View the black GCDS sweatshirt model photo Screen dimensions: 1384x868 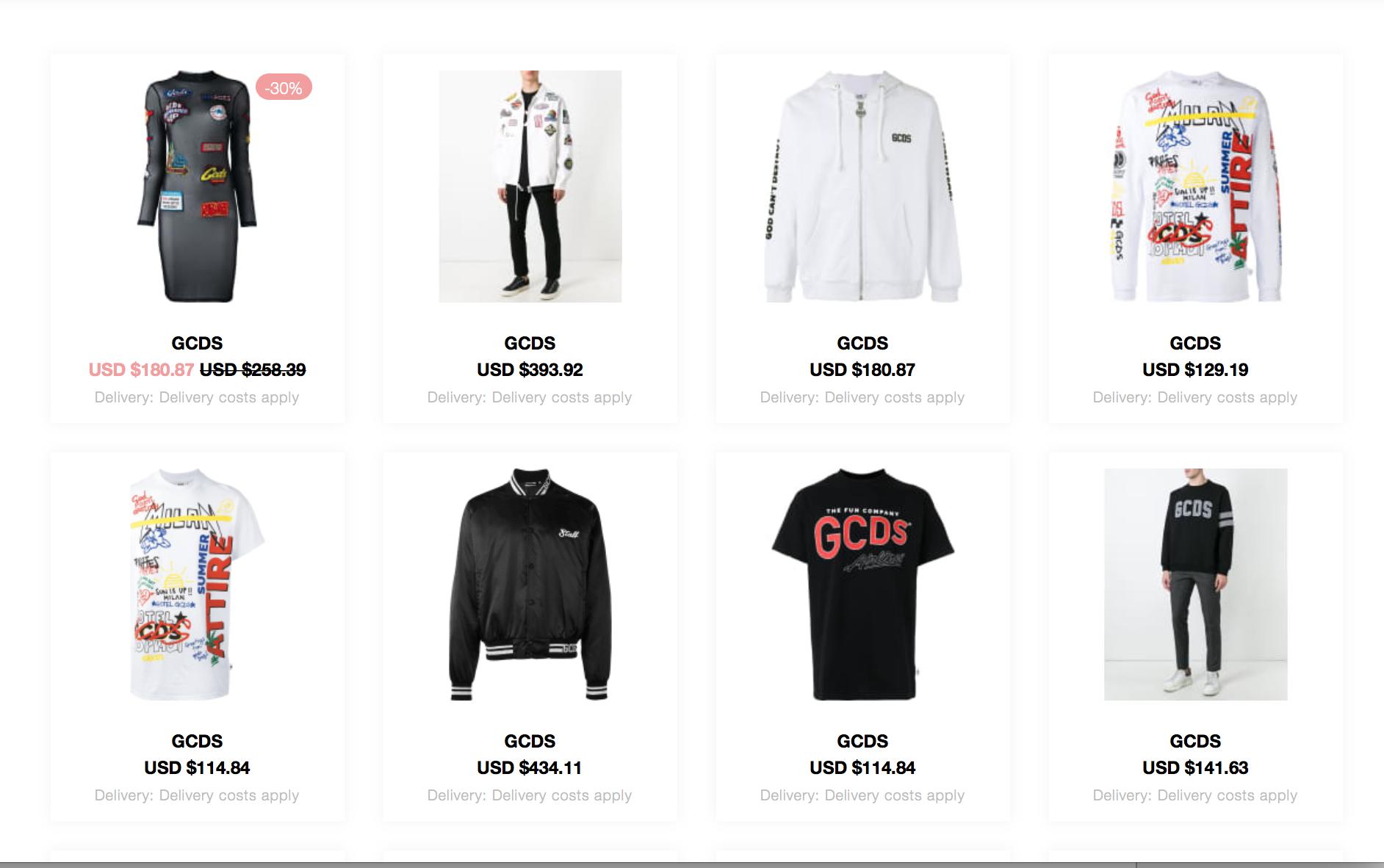click(x=1195, y=585)
